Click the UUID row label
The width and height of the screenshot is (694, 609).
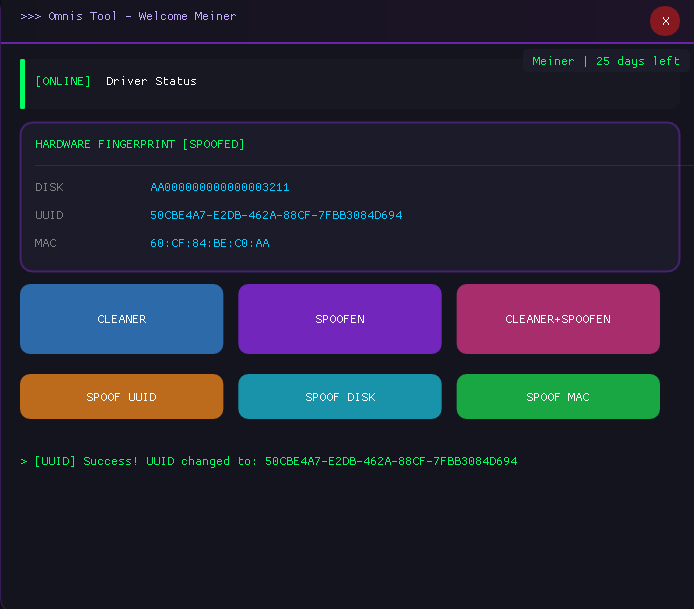pos(49,215)
